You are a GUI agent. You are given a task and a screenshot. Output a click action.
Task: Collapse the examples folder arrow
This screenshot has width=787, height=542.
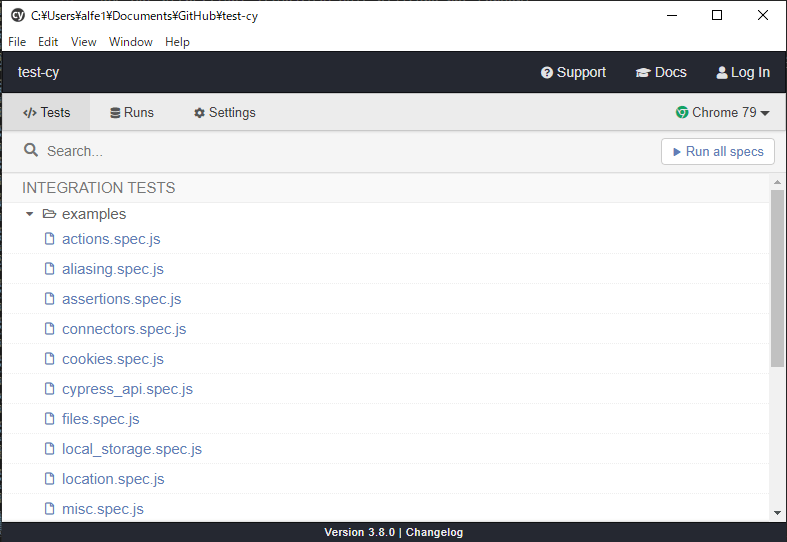pos(30,214)
